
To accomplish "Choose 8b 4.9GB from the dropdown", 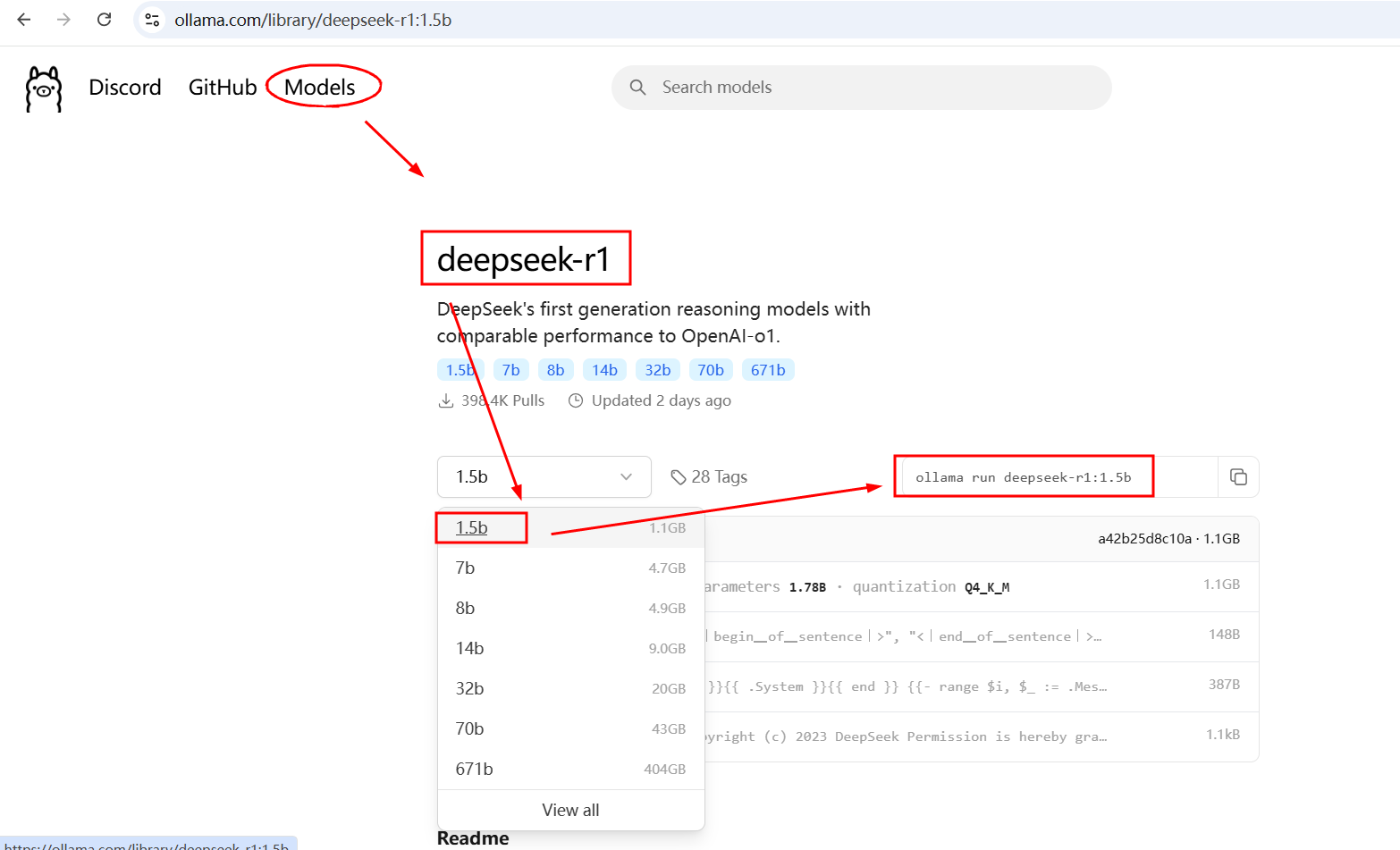I will [571, 608].
